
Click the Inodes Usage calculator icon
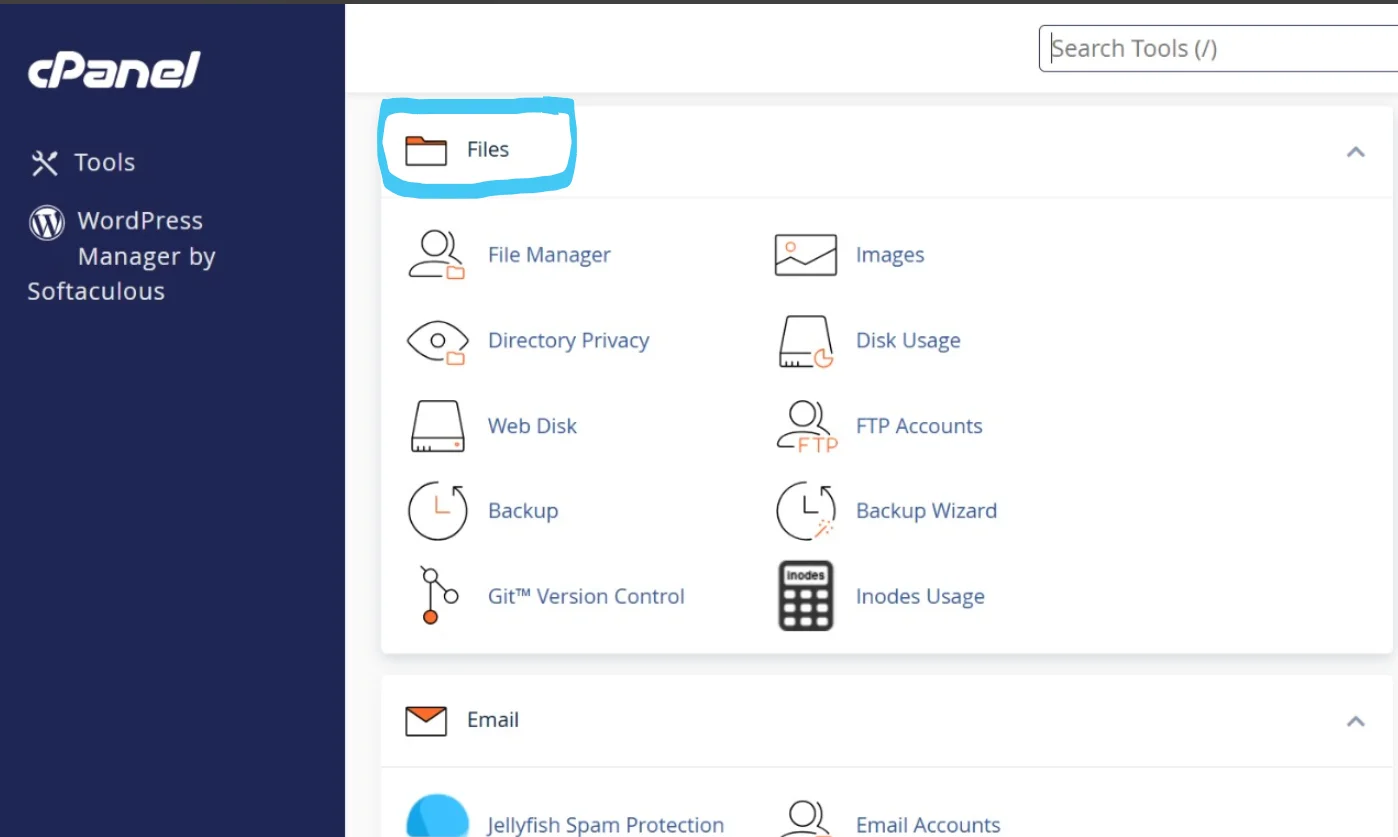point(805,596)
